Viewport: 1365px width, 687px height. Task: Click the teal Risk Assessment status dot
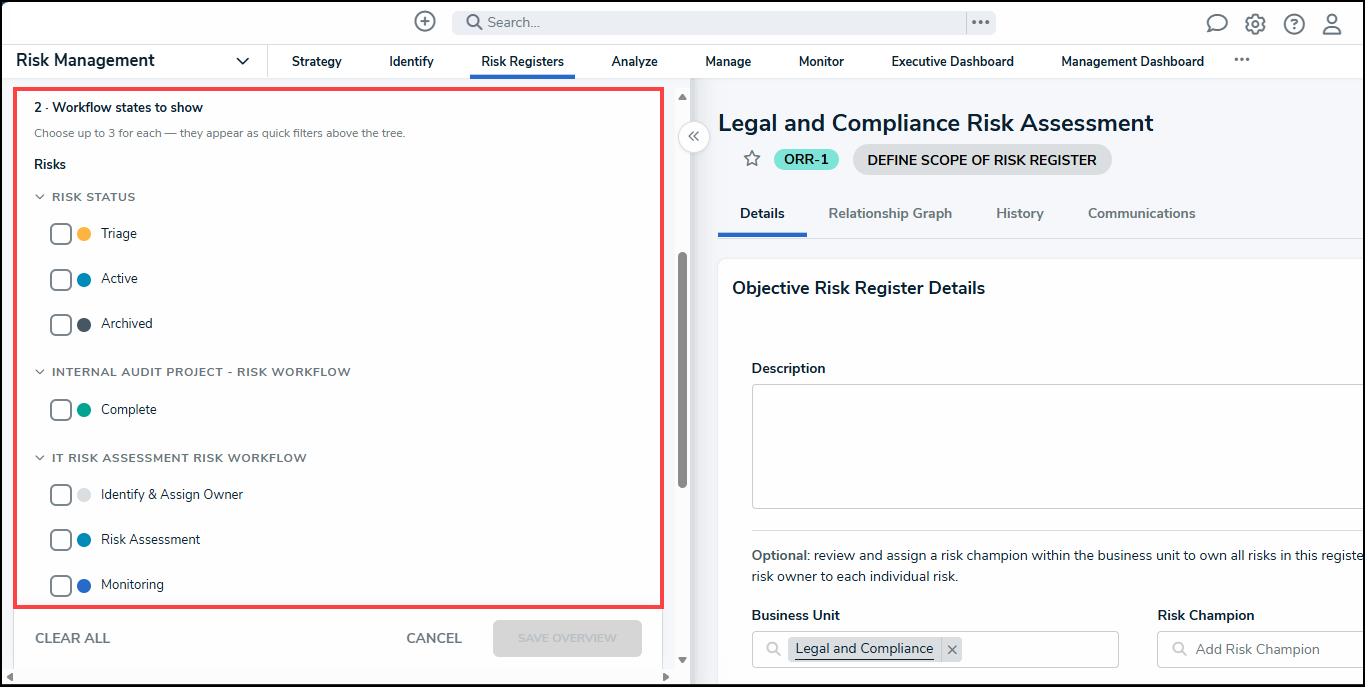pyautogui.click(x=84, y=540)
